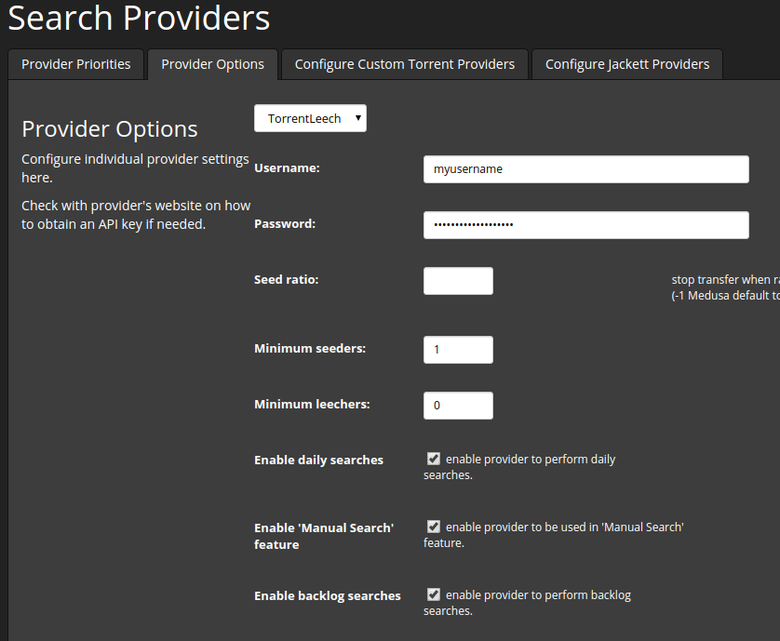Click the Minimum leechers input field

458,405
